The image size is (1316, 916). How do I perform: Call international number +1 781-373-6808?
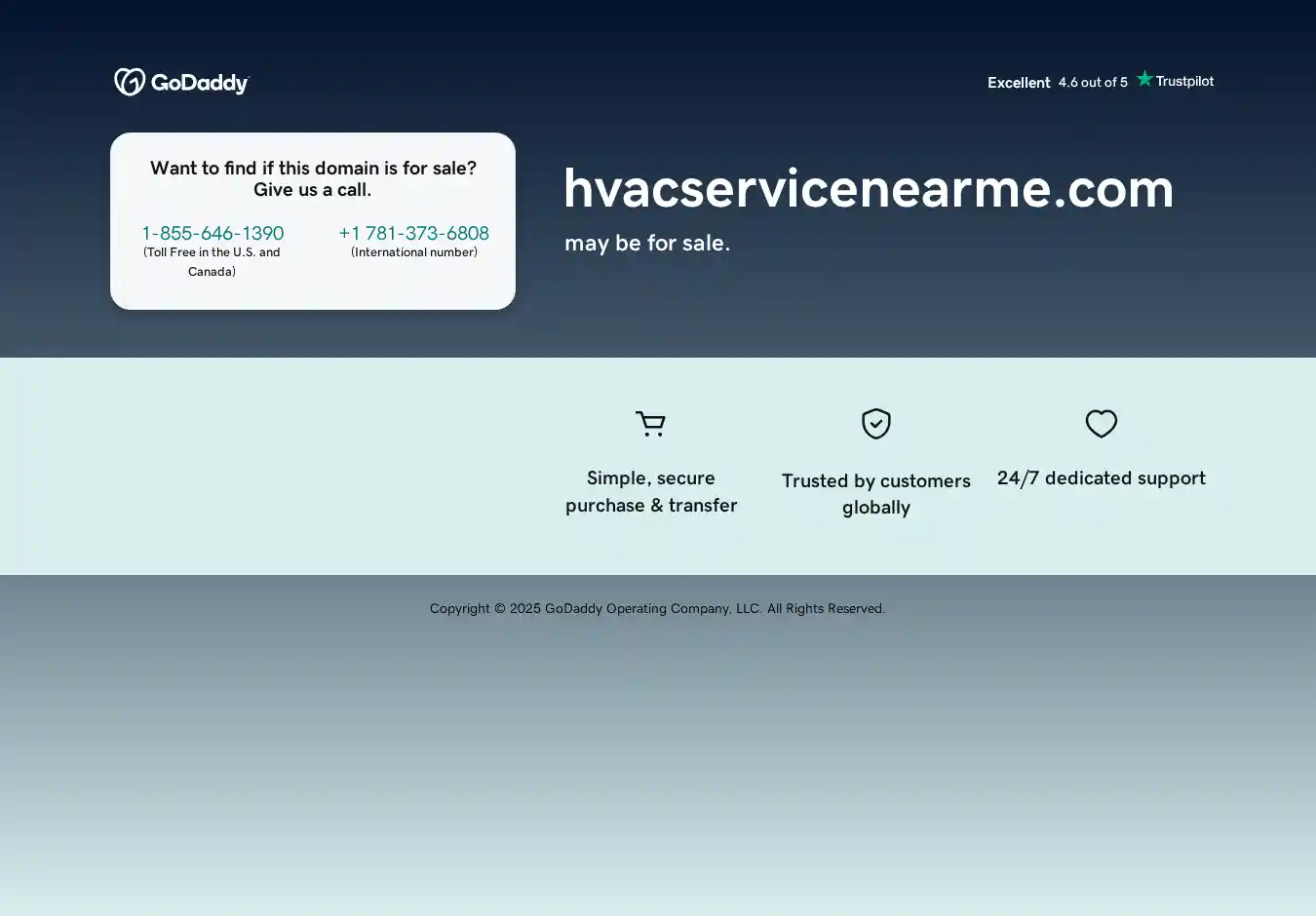coord(413,233)
